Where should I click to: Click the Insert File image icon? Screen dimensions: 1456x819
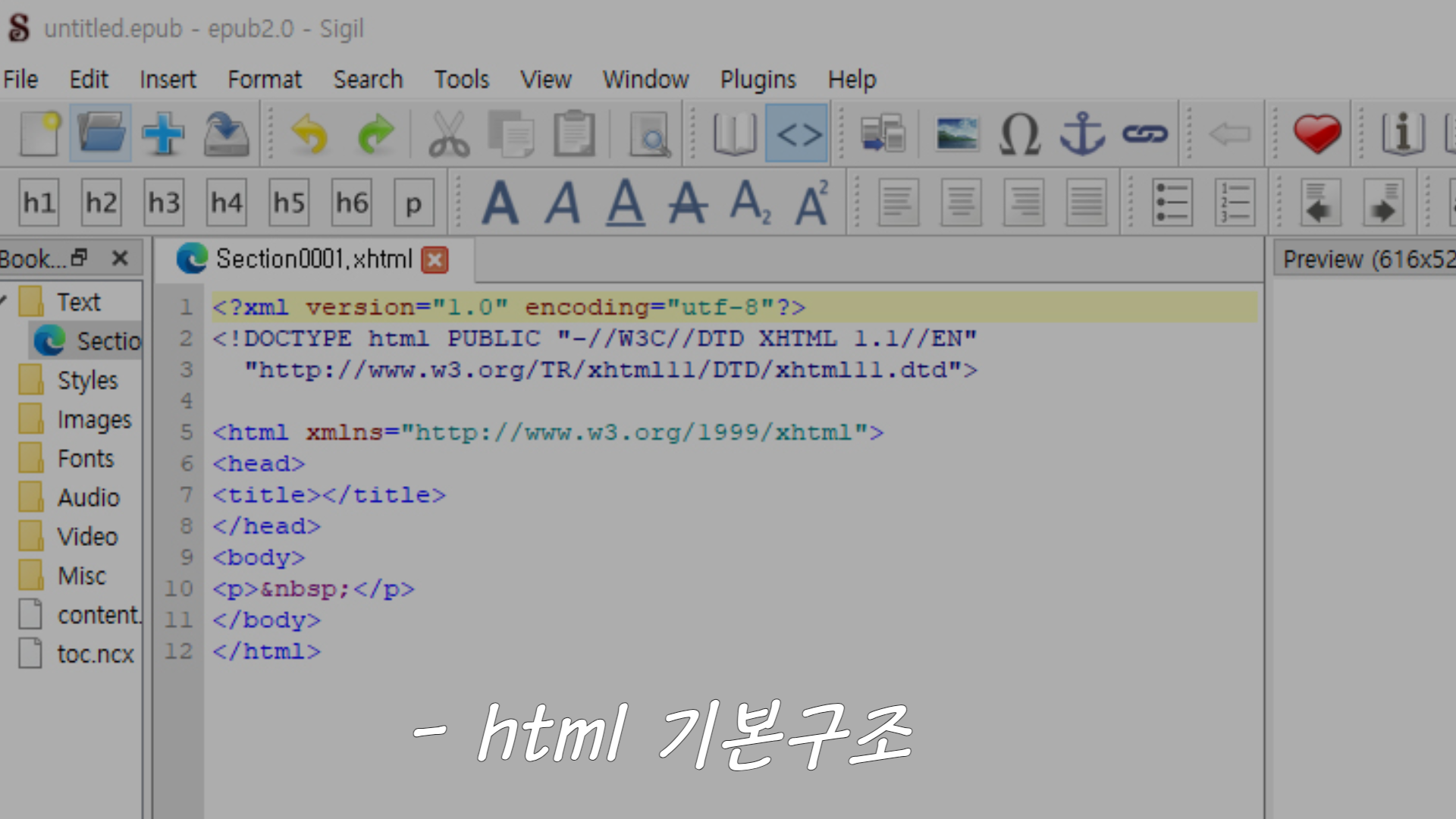(957, 134)
